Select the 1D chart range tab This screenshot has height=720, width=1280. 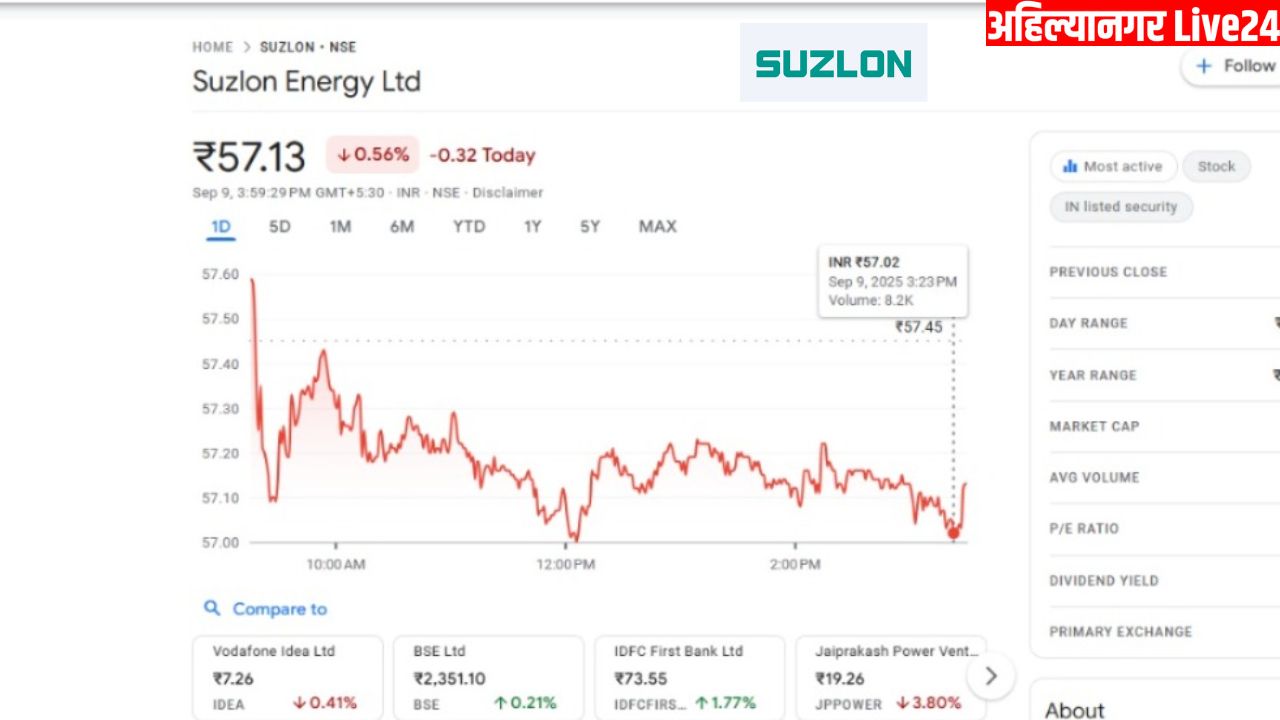[220, 227]
